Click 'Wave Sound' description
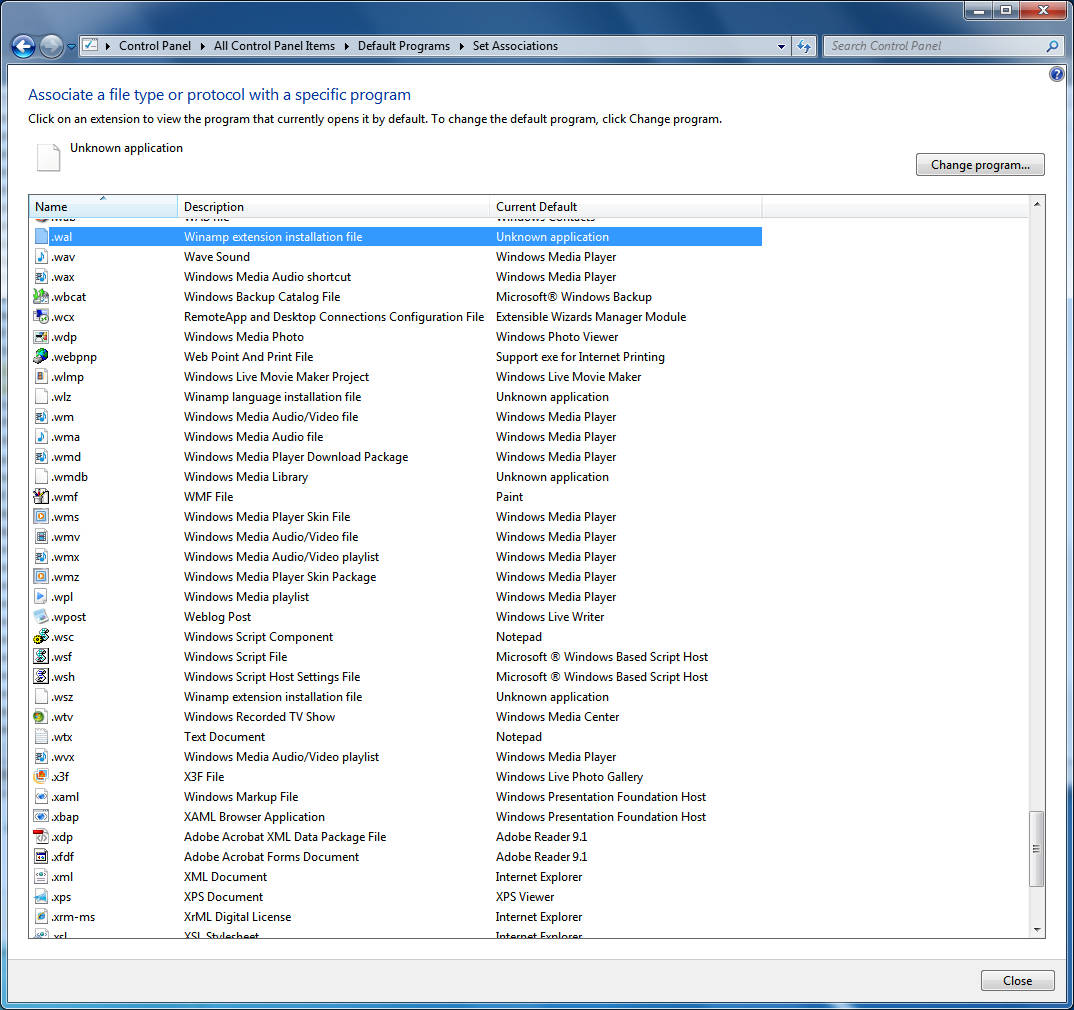The height and width of the screenshot is (1010, 1074). (x=216, y=257)
